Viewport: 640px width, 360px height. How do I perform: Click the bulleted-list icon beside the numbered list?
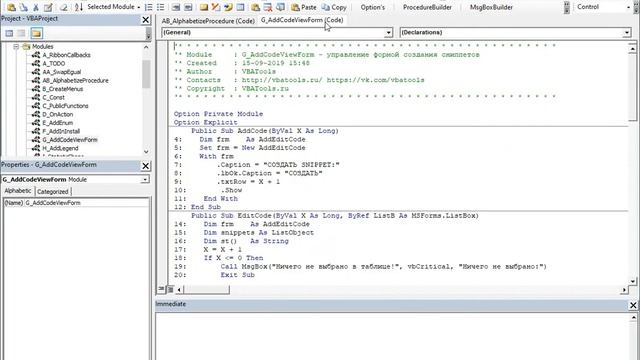click(161, 7)
